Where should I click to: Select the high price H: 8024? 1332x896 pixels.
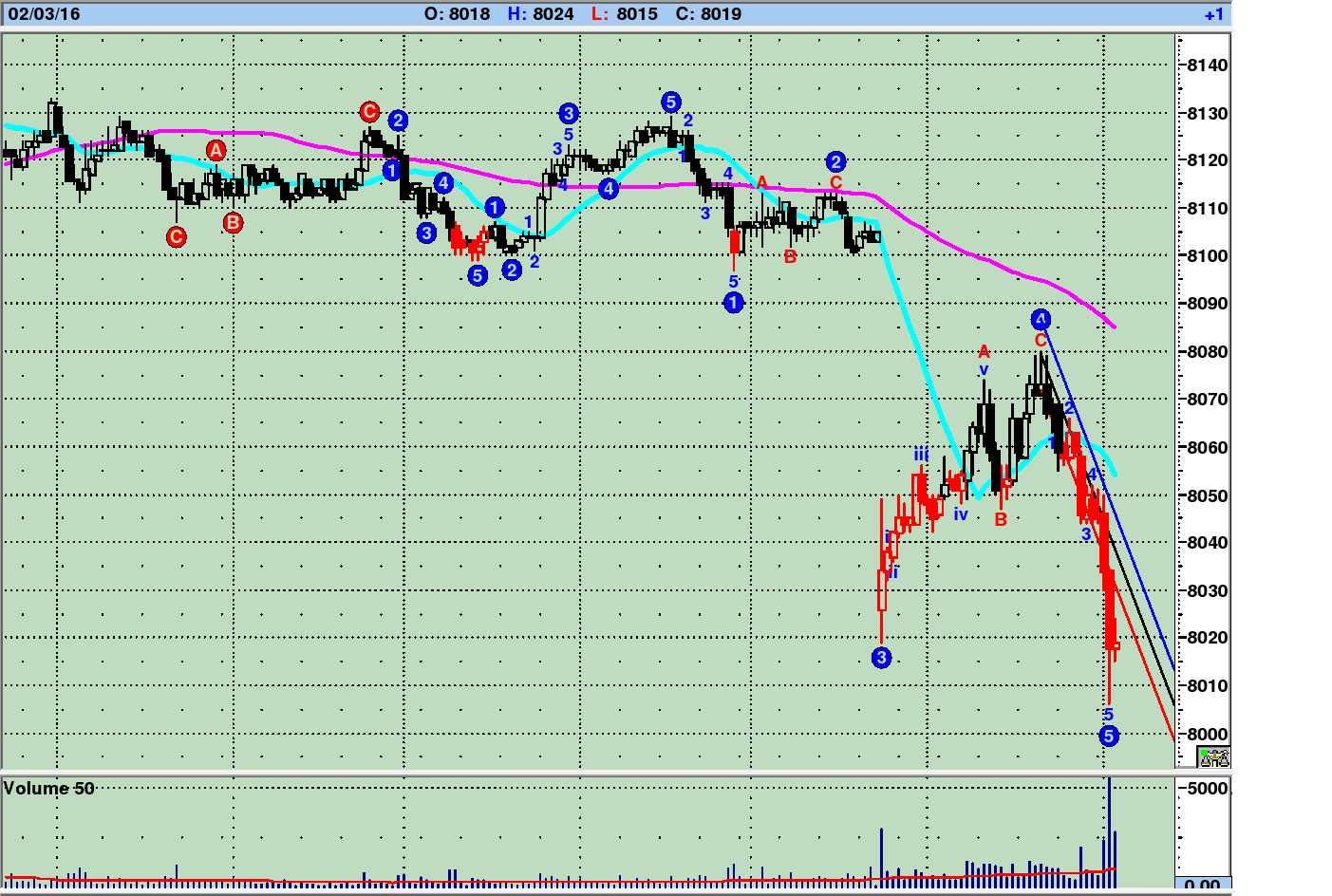click(x=540, y=14)
